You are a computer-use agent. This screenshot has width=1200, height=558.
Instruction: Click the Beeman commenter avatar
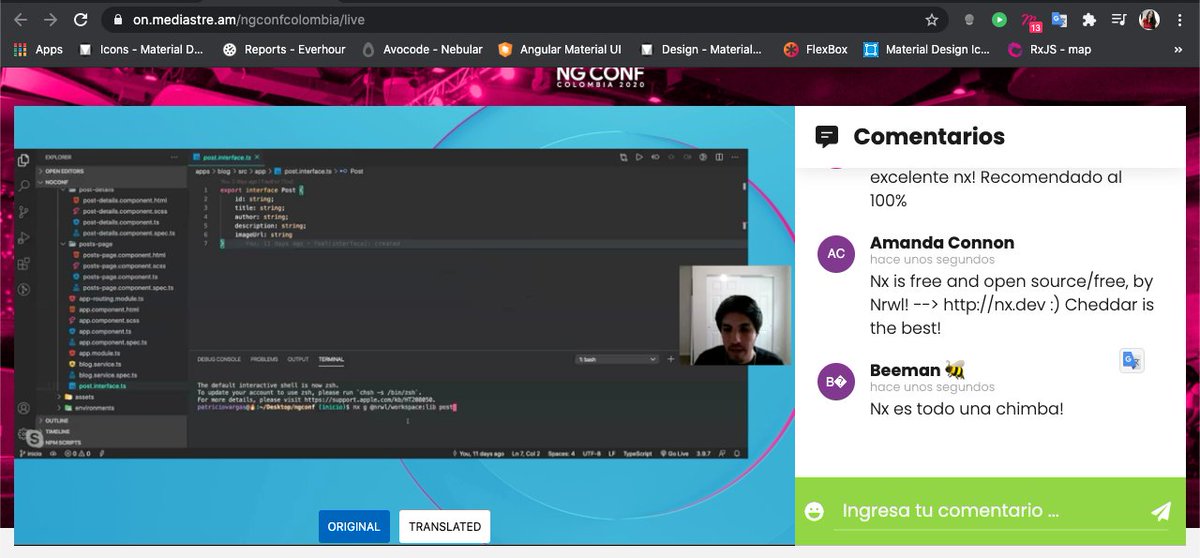836,381
